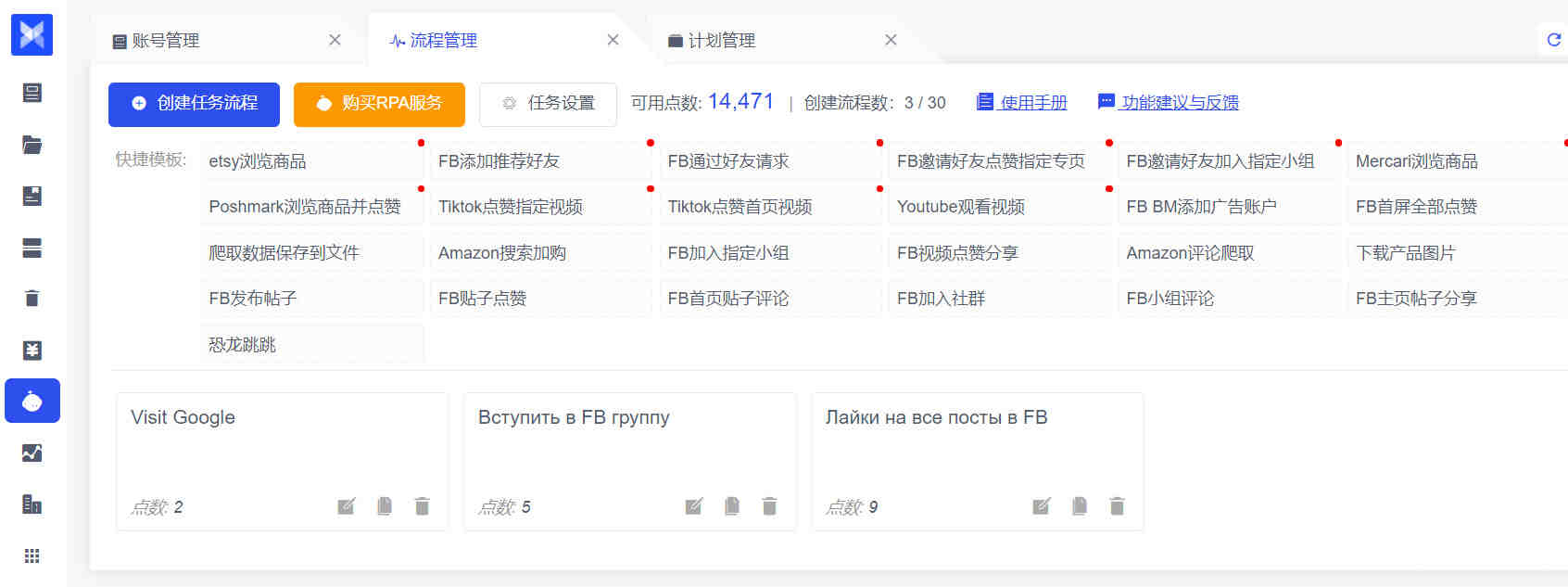Select the FB首页贴子评论 template
The width and height of the screenshot is (1568, 587).
click(771, 299)
